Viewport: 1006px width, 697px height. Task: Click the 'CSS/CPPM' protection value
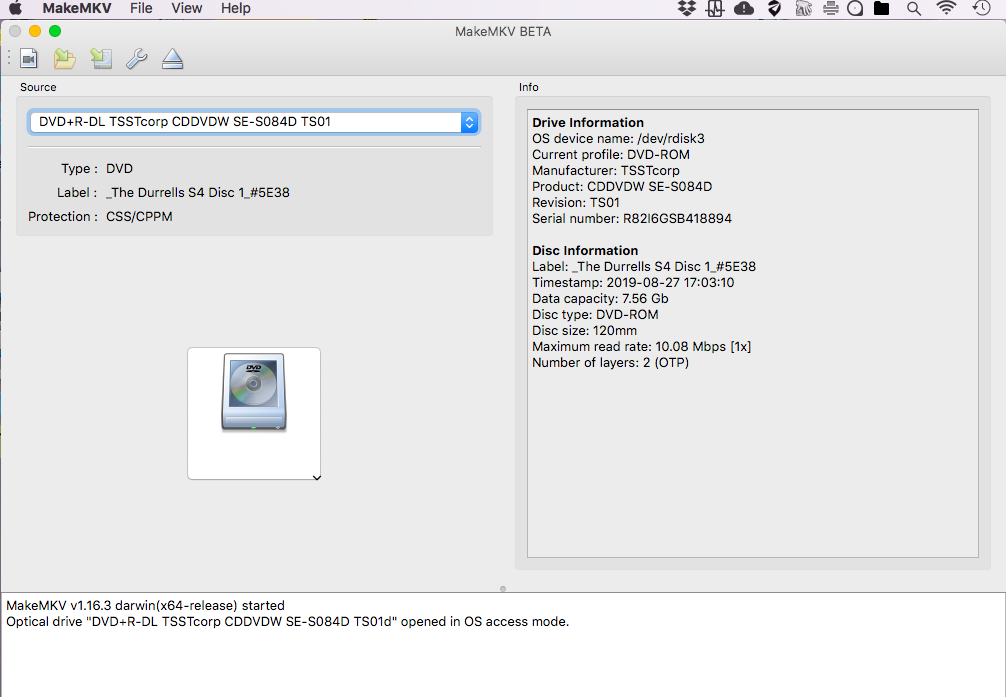click(139, 217)
